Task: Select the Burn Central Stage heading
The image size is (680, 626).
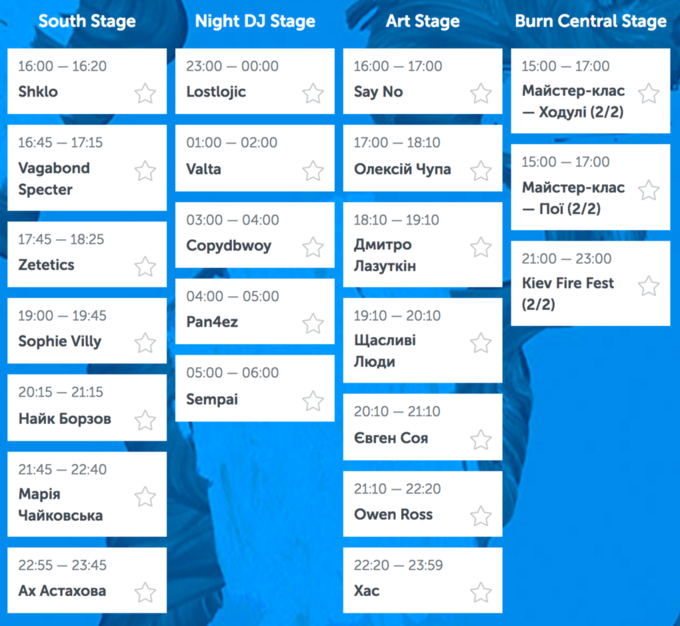Action: pyautogui.click(x=591, y=21)
